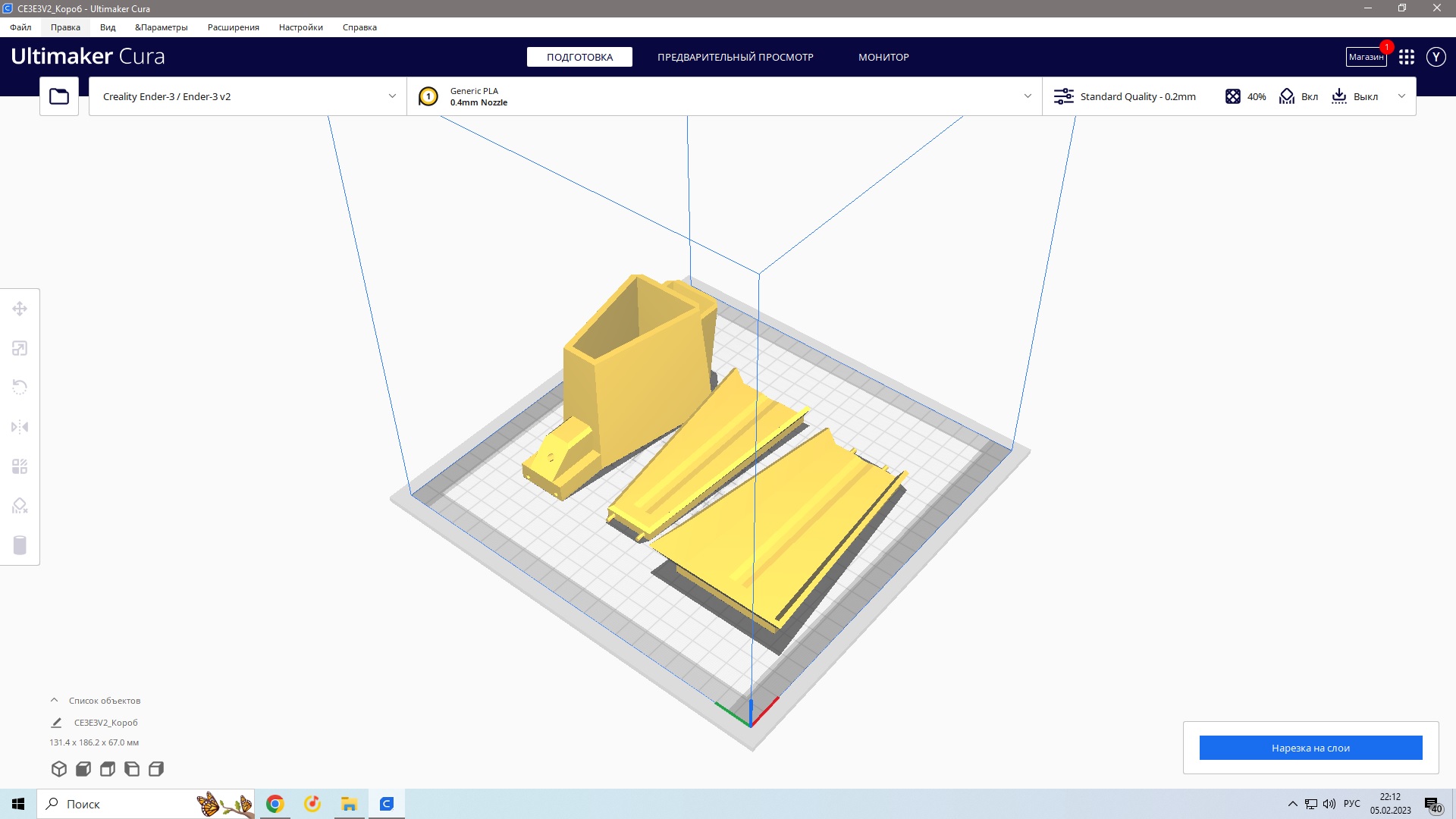The height and width of the screenshot is (819, 1456).
Task: Open the Магазин marketplace button
Action: tap(1366, 57)
